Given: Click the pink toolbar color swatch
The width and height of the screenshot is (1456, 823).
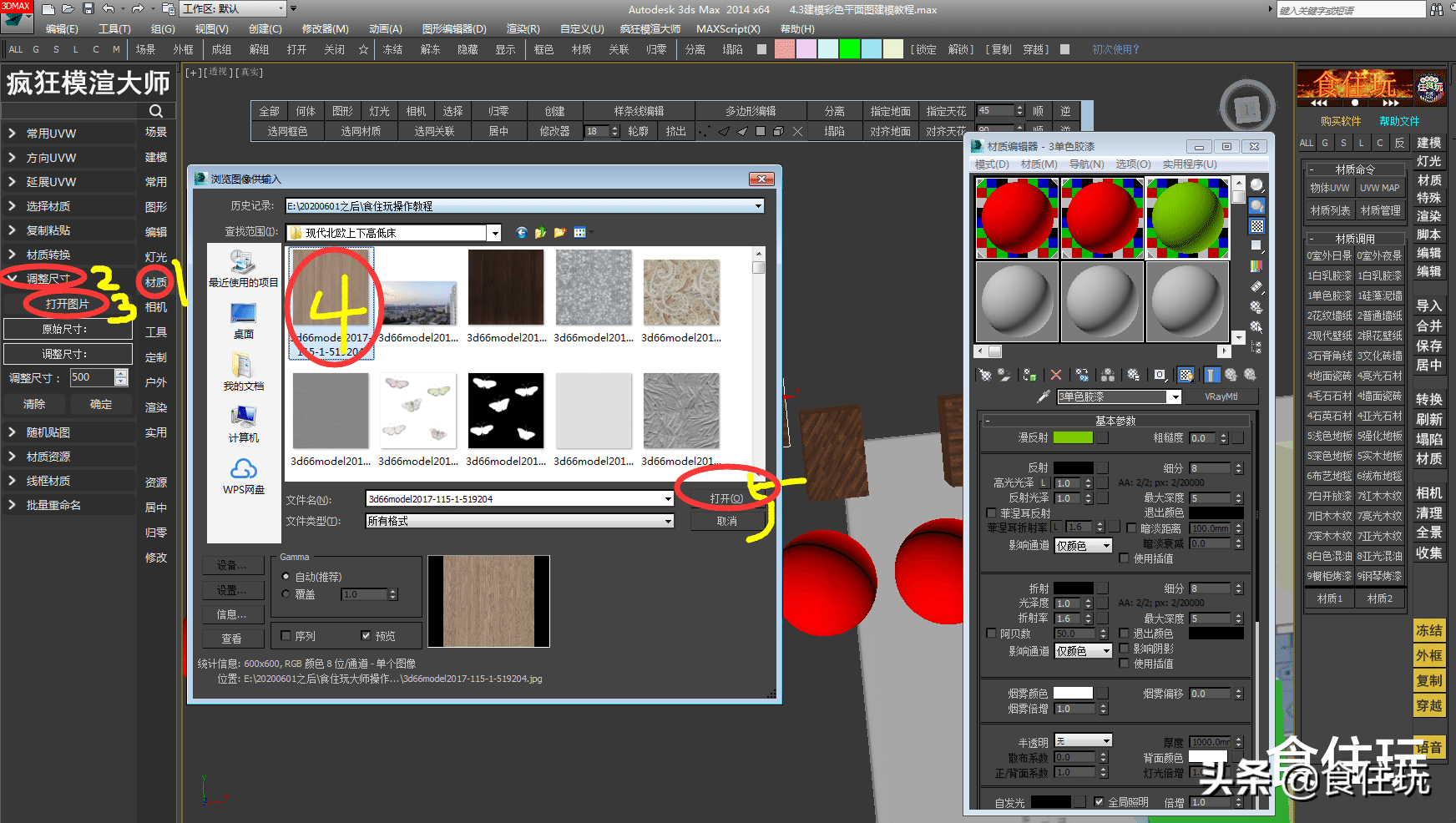Looking at the screenshot, I should [784, 49].
